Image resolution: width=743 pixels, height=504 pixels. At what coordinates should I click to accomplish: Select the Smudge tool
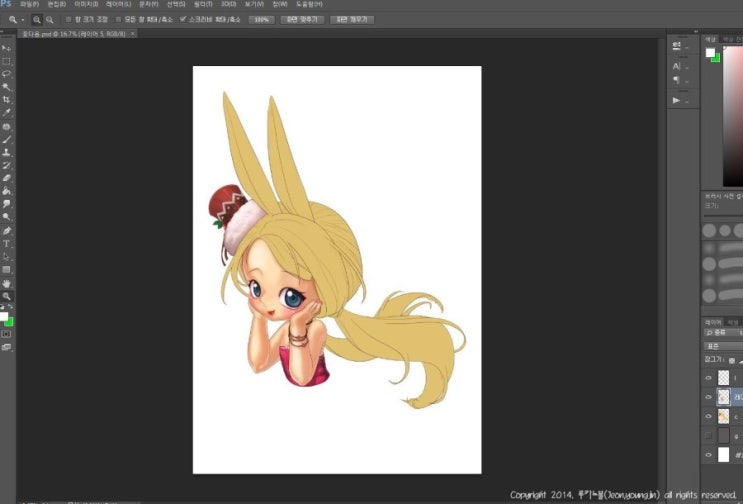coord(6,204)
